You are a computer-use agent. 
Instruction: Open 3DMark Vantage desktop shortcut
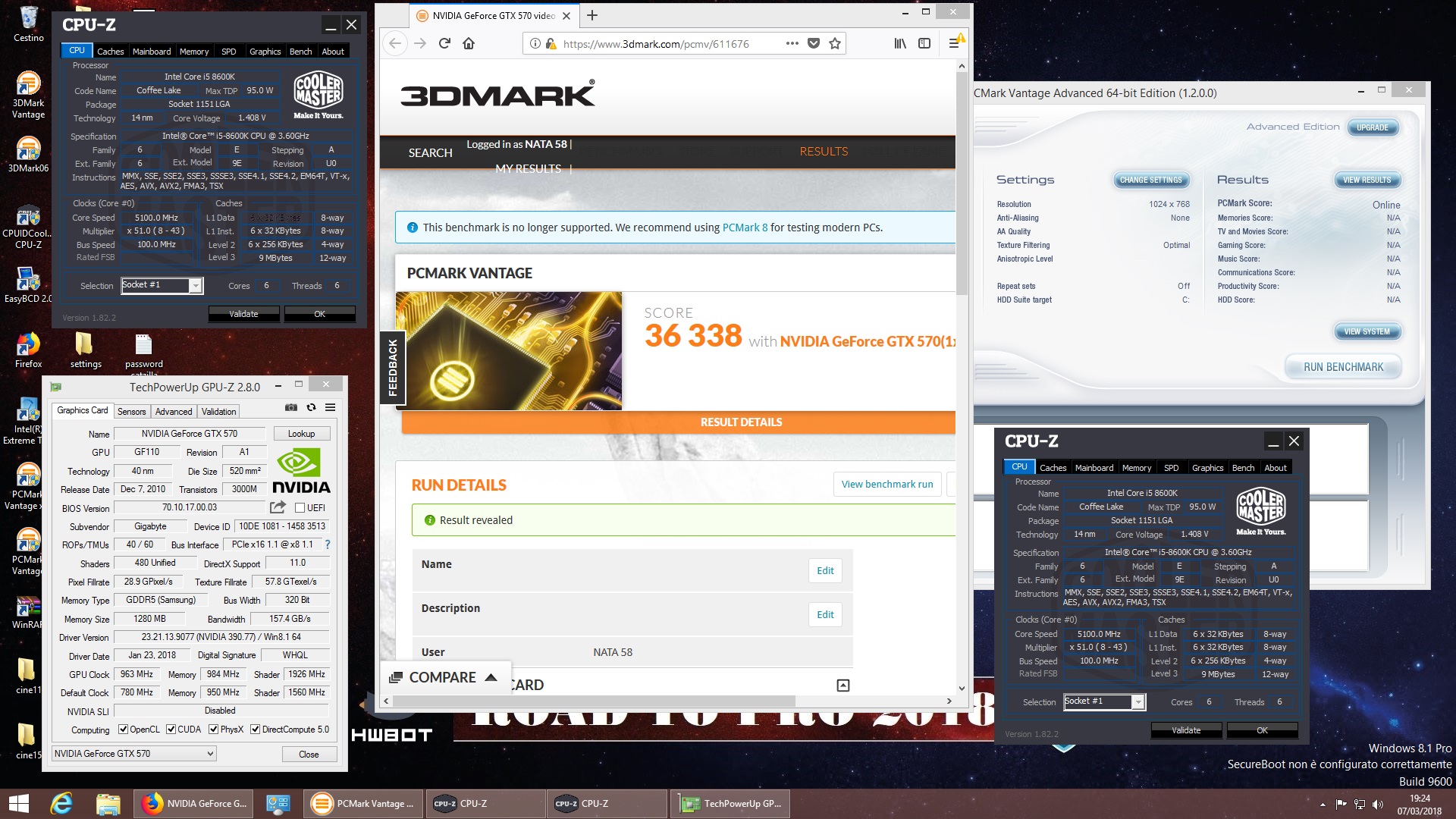pyautogui.click(x=28, y=95)
